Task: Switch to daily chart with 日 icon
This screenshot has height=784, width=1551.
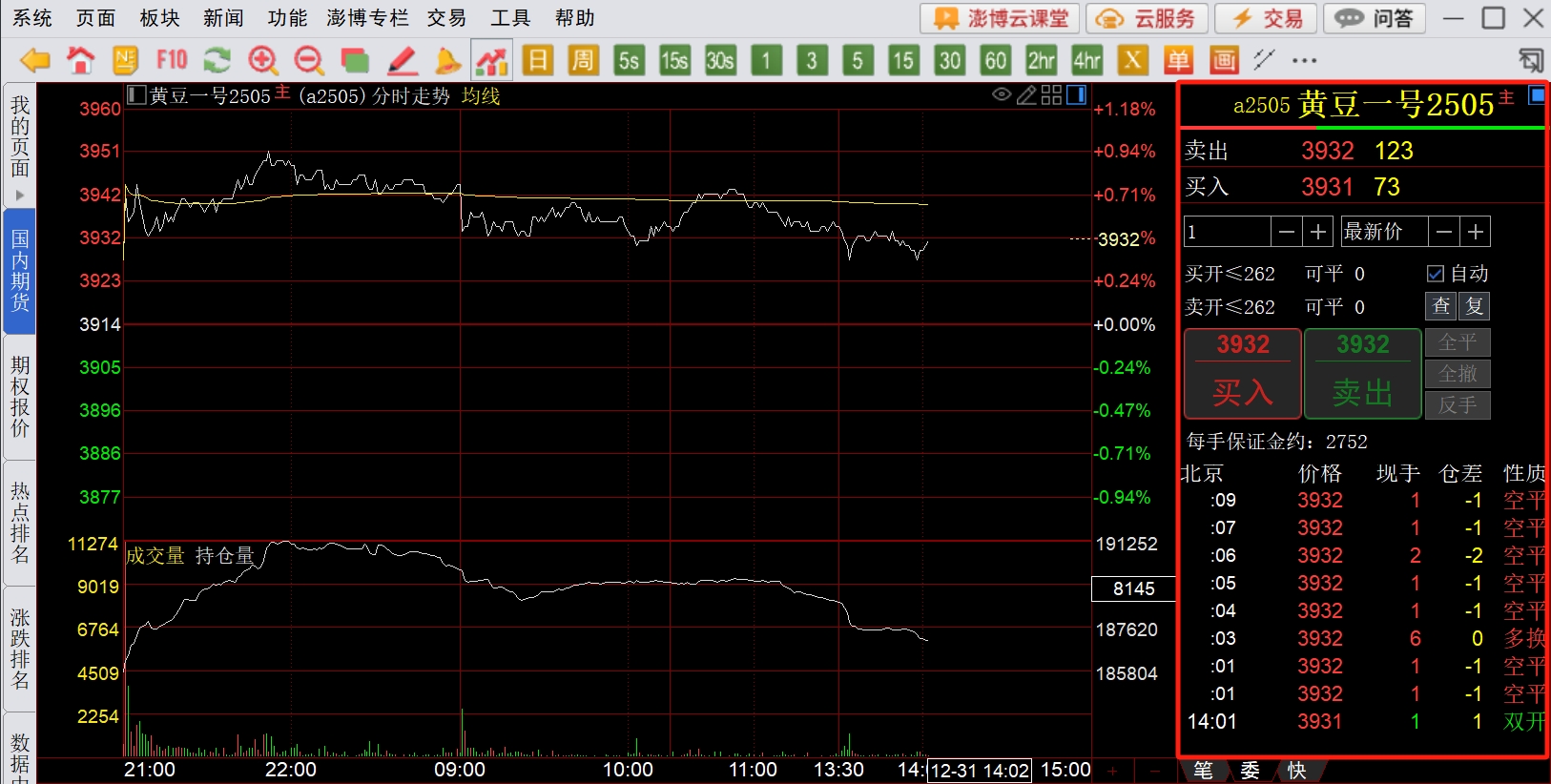Action: [x=538, y=61]
